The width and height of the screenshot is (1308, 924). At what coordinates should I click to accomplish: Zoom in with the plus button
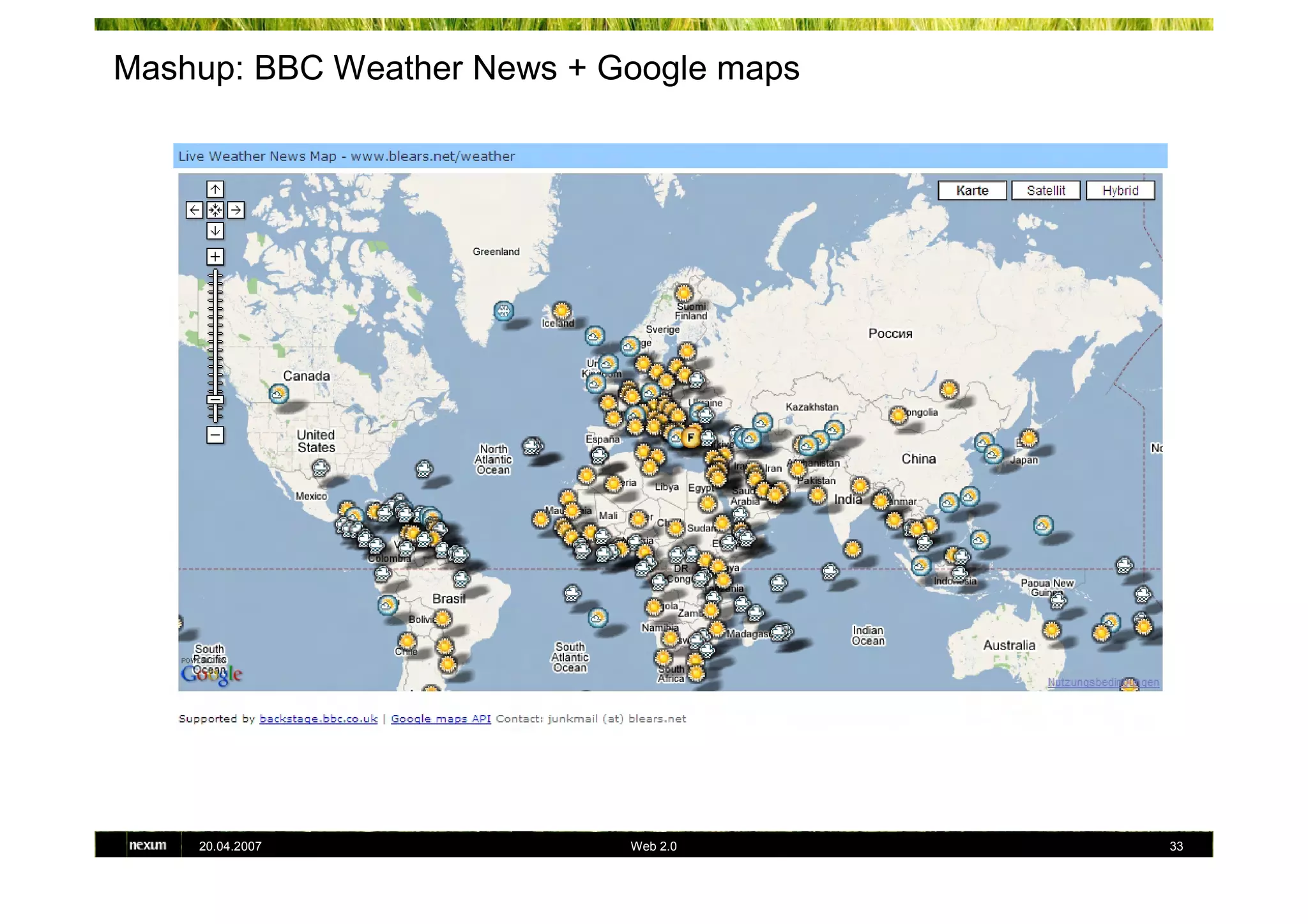[x=215, y=257]
